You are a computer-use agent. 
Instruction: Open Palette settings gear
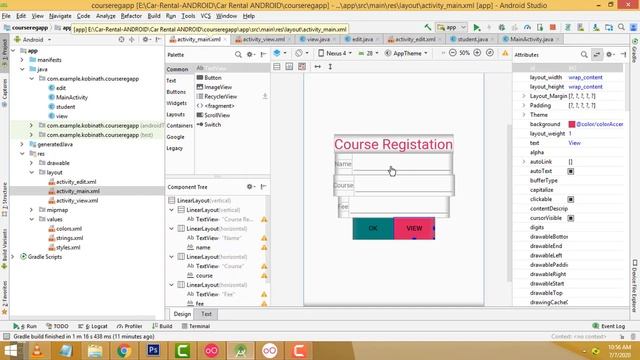tap(249, 54)
